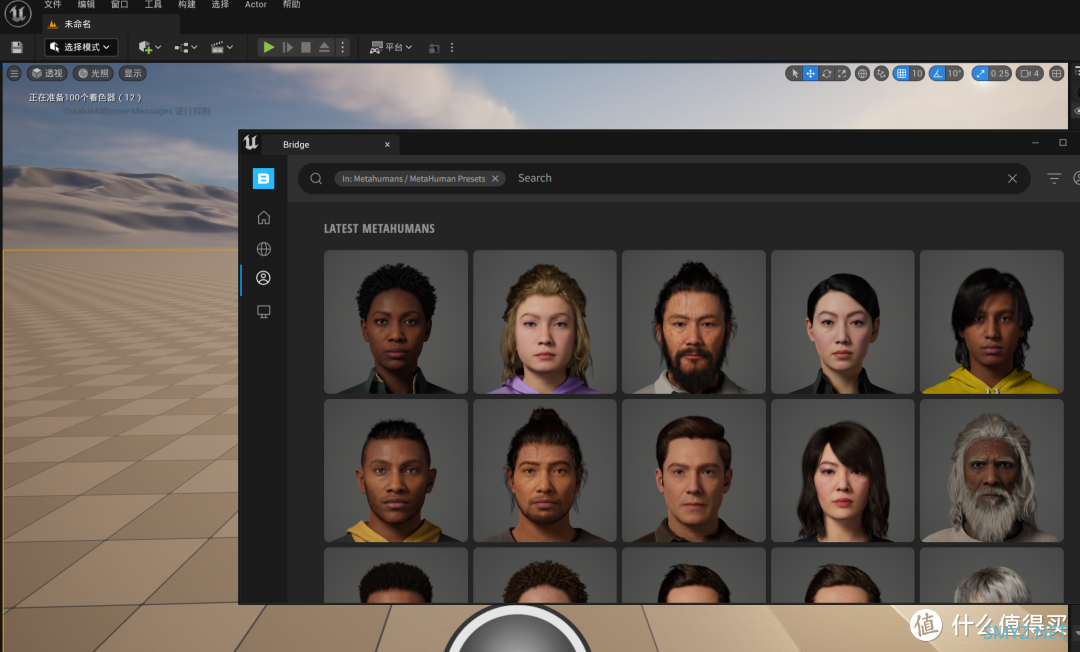Click the Bridge search magnifier icon

(316, 178)
